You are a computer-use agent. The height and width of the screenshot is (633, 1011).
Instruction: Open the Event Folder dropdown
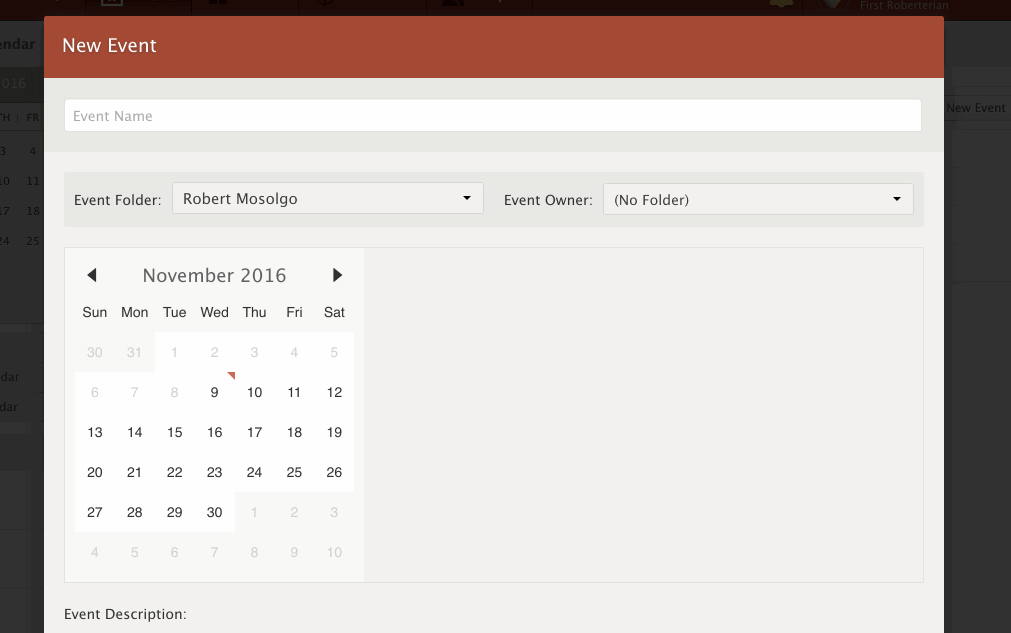click(x=328, y=199)
